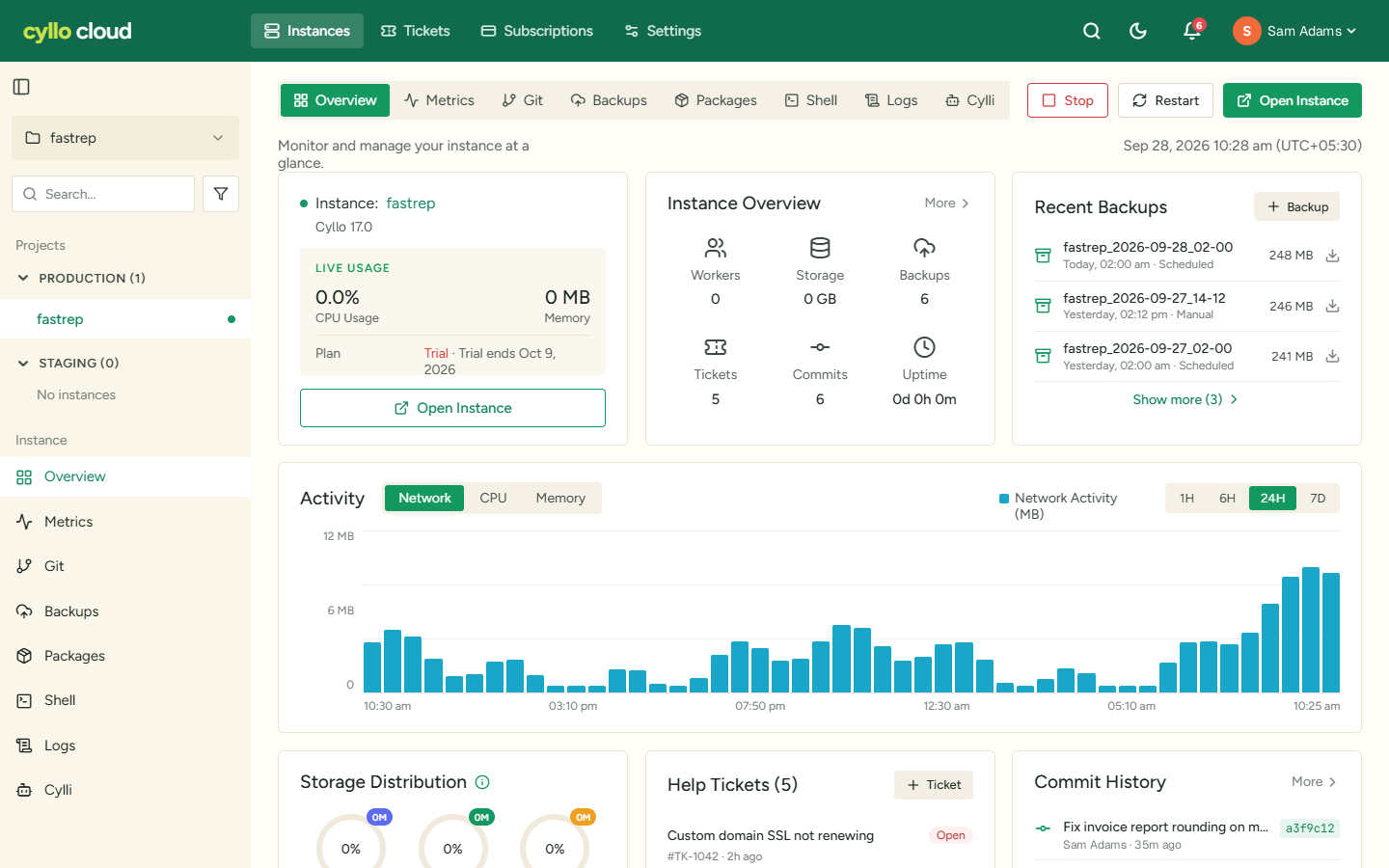The image size is (1389, 868).
Task: Focus the sidebar Search field
Action: [x=103, y=194]
